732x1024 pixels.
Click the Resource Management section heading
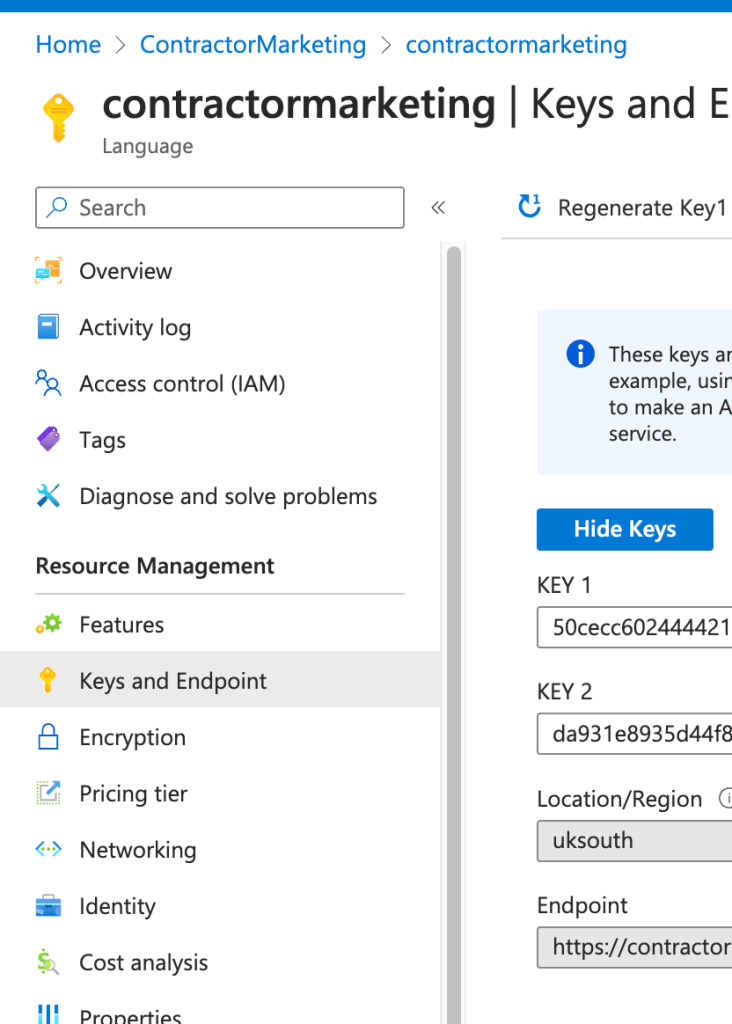(x=155, y=566)
